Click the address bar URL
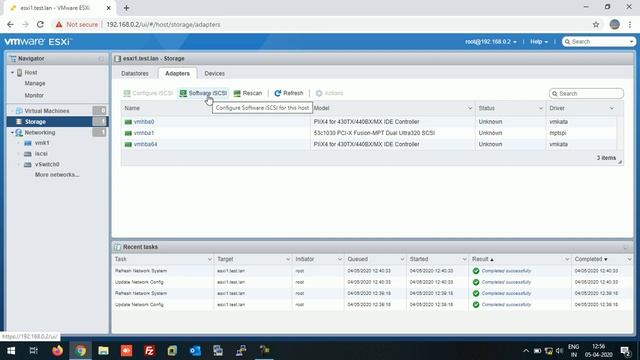 pyautogui.click(x=163, y=24)
